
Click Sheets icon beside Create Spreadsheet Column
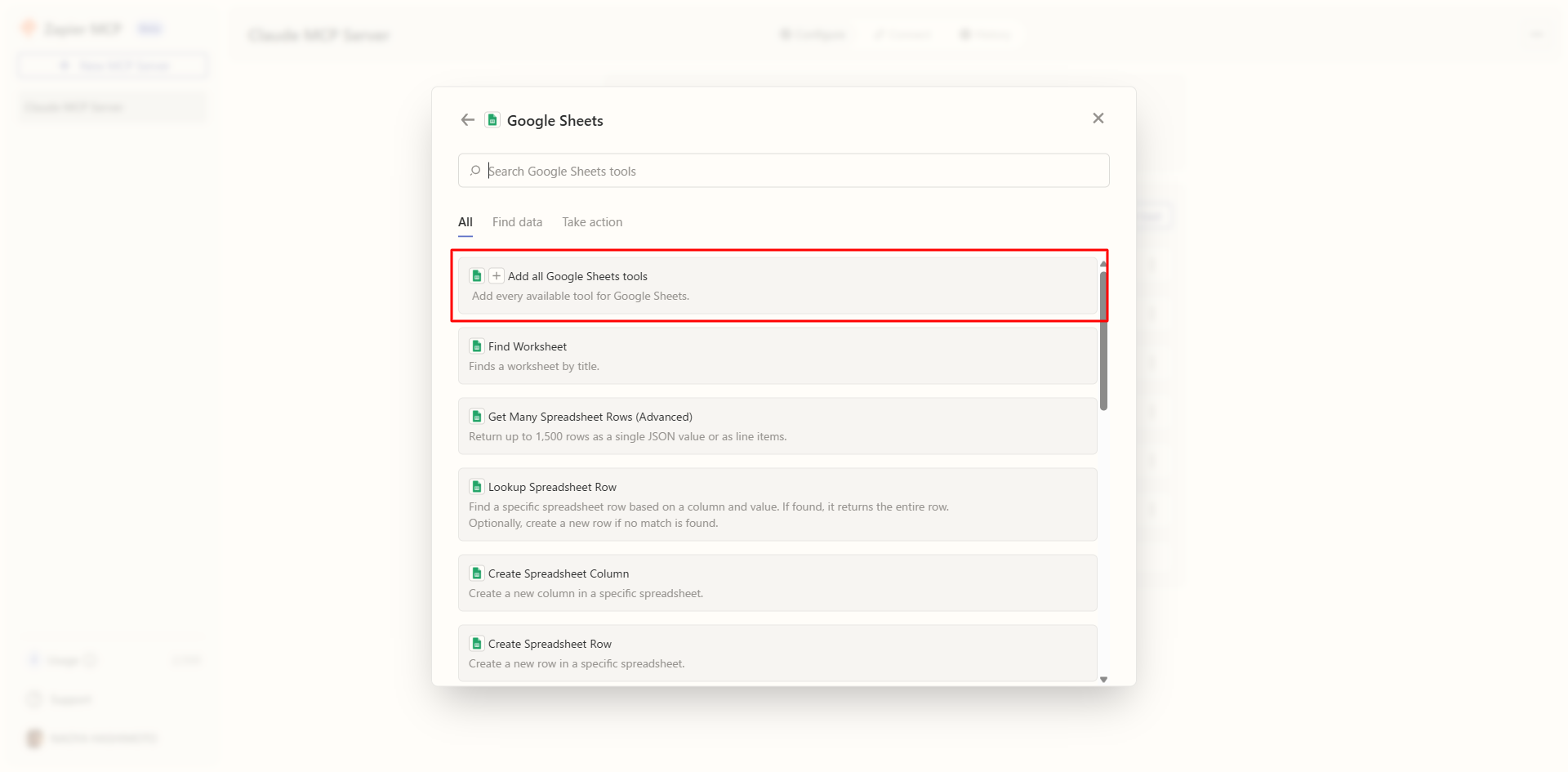pos(477,573)
